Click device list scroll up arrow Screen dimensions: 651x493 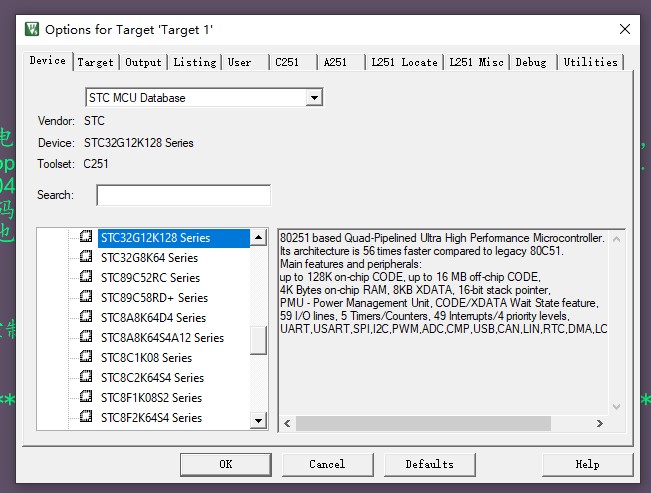click(258, 238)
